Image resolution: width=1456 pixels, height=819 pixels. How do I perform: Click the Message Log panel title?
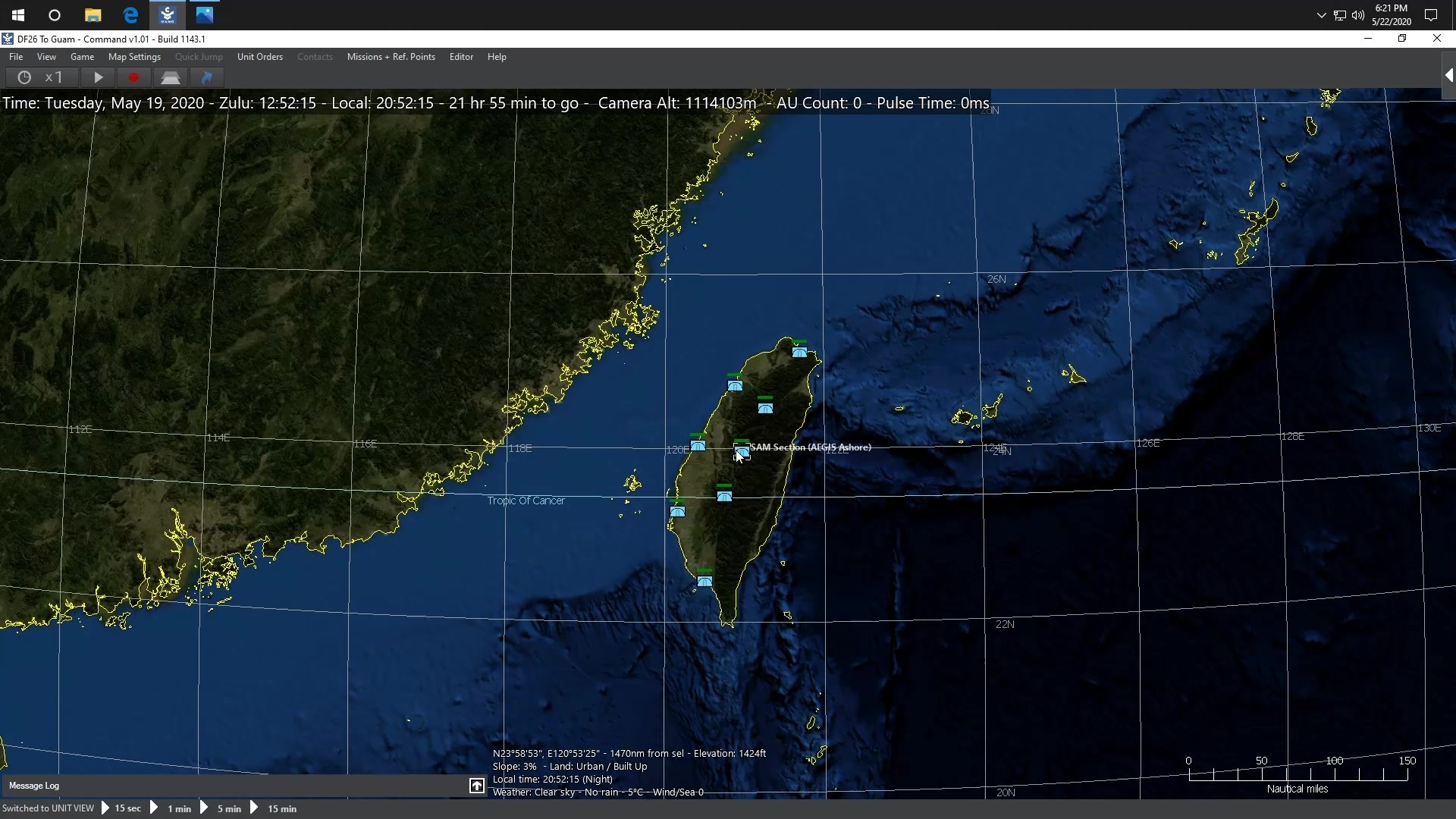tap(34, 786)
